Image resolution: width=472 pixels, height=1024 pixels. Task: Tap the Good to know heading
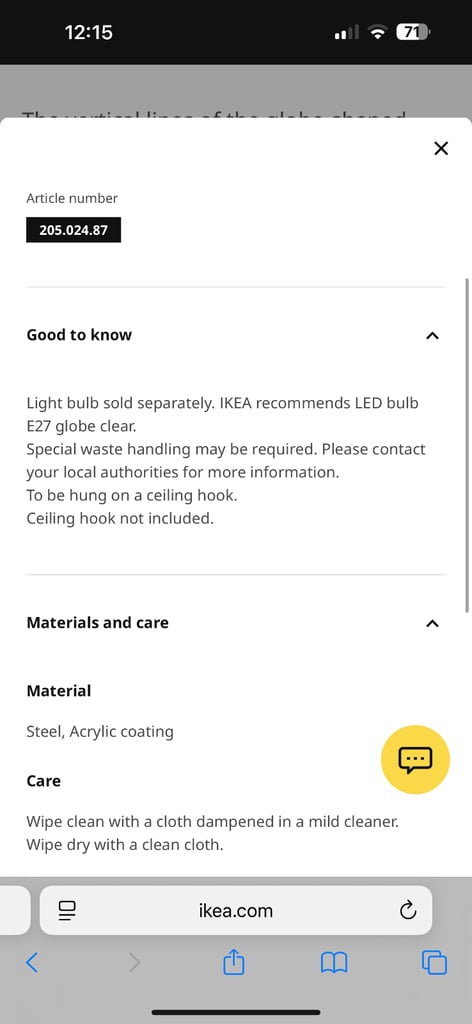pos(79,335)
